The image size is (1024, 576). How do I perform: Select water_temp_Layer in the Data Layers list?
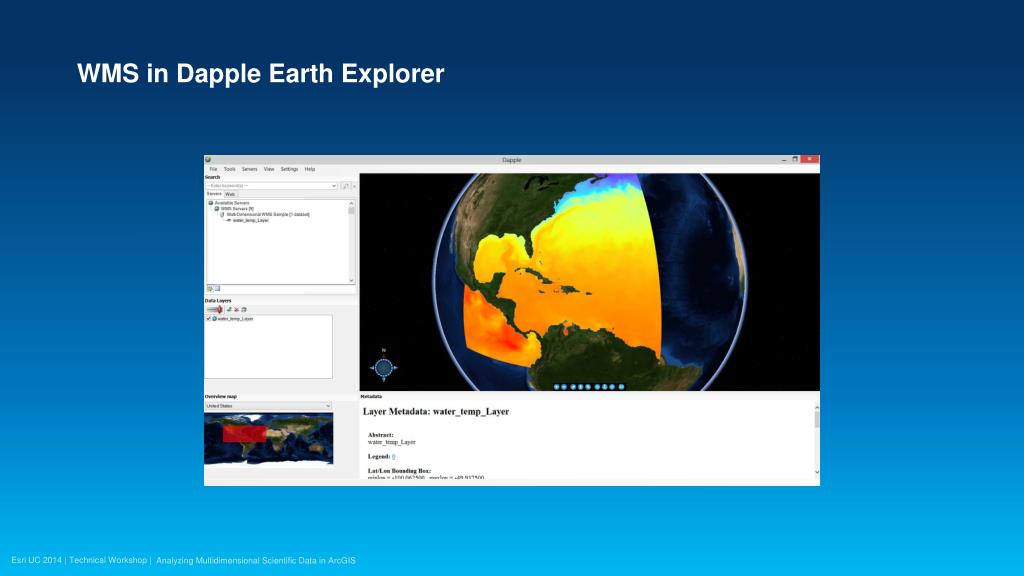[x=235, y=319]
